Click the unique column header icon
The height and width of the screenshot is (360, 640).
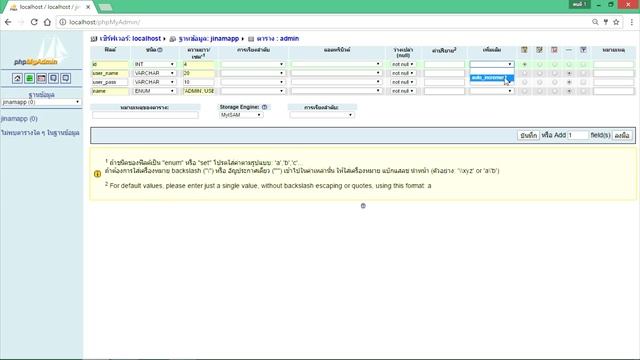pyautogui.click(x=554, y=50)
